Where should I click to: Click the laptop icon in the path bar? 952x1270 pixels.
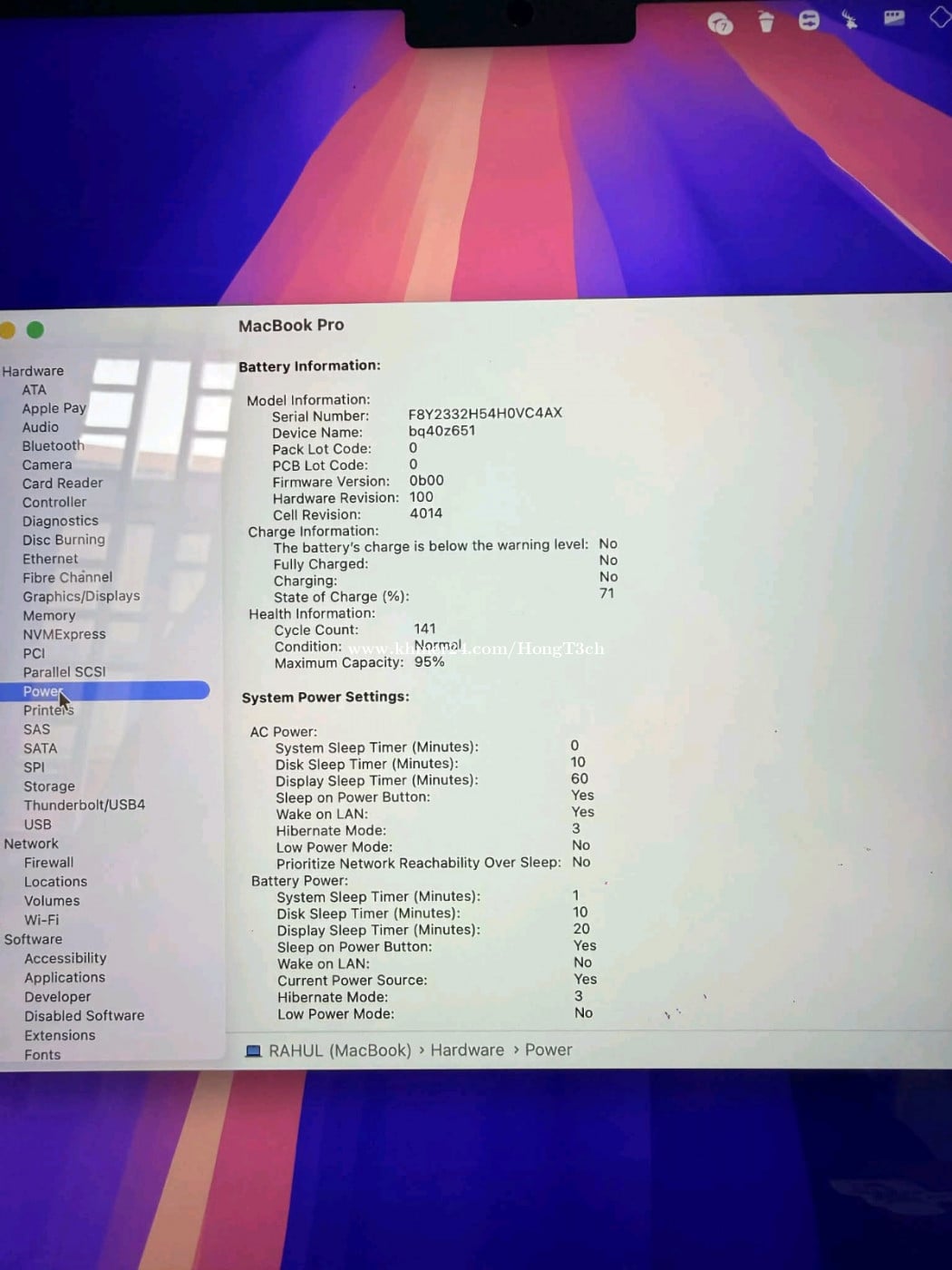254,1051
